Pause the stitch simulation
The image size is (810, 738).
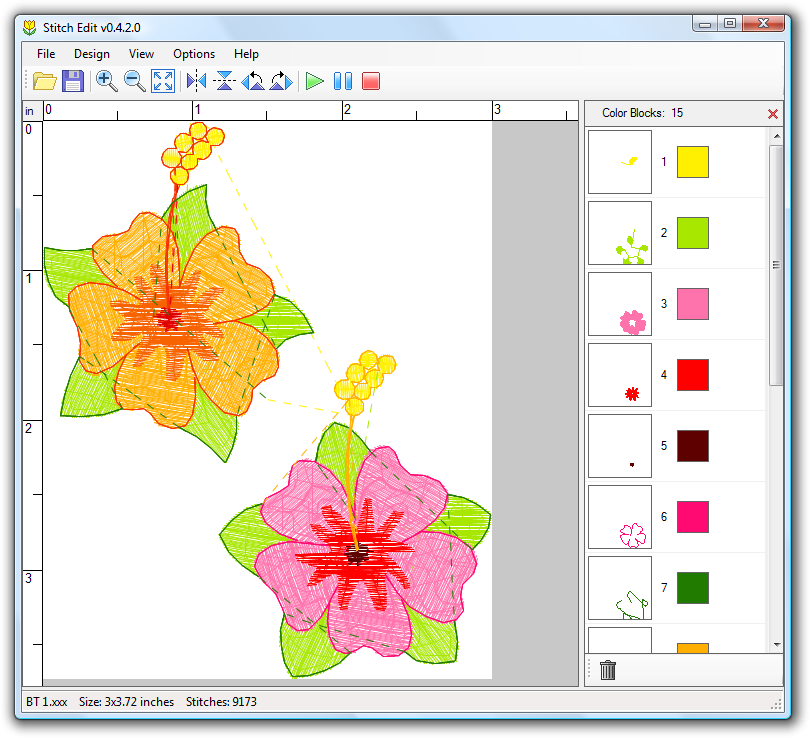[x=343, y=81]
